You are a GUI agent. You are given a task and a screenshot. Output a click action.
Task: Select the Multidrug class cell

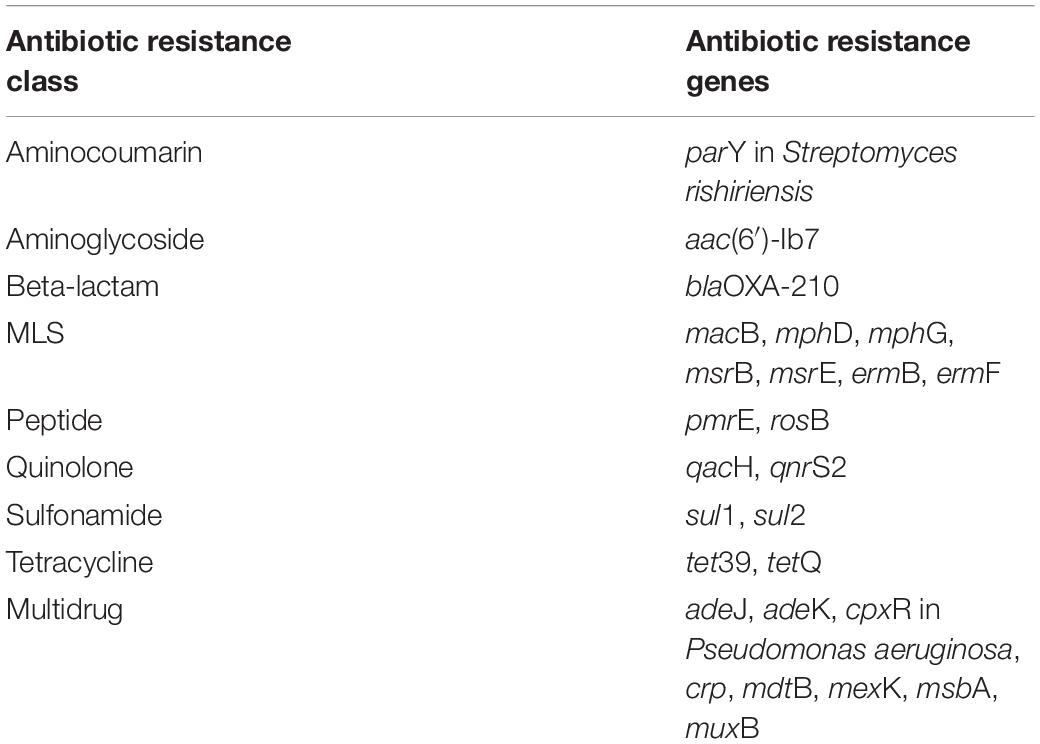coord(64,610)
